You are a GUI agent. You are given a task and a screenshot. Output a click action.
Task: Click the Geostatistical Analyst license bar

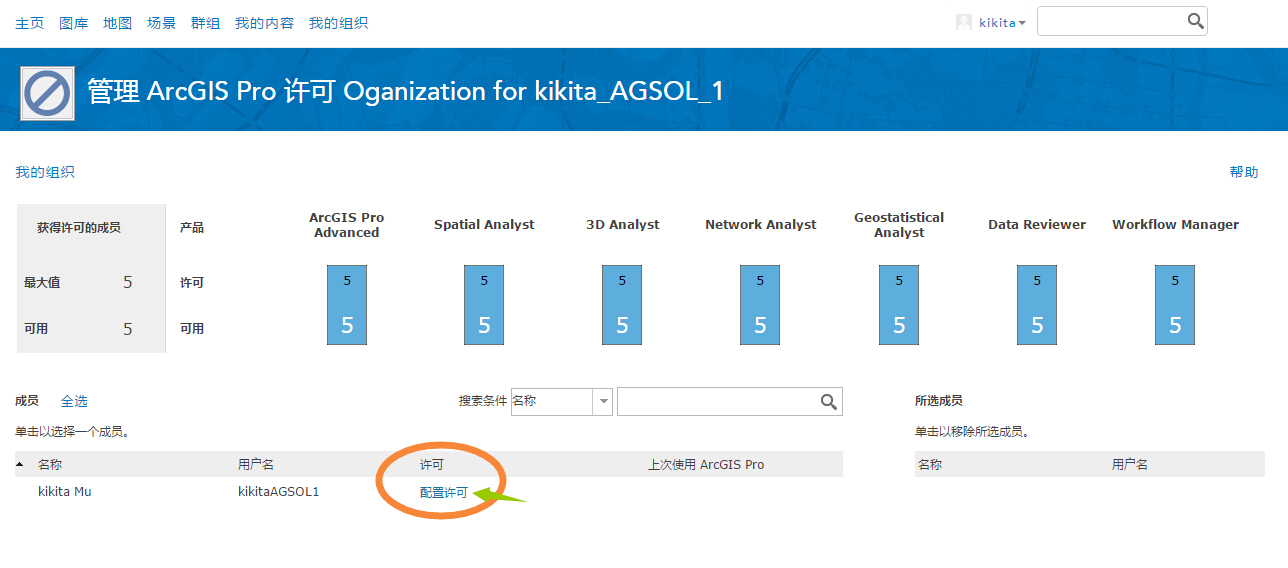click(899, 305)
